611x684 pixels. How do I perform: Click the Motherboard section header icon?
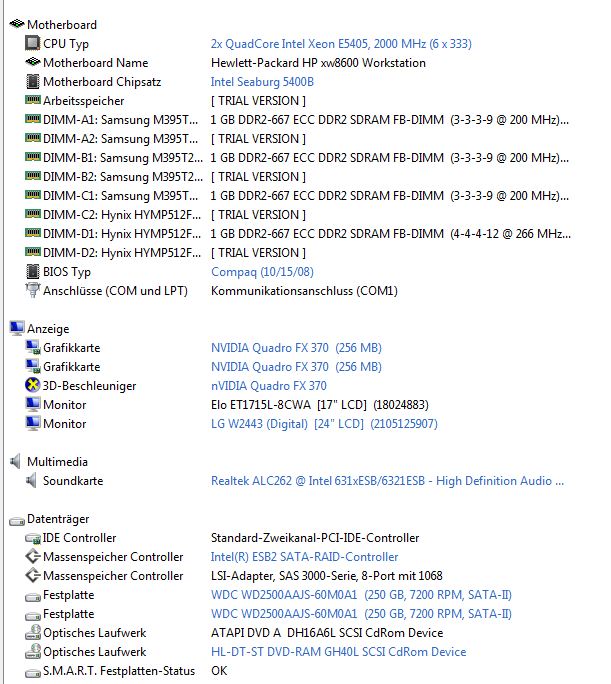[17, 24]
